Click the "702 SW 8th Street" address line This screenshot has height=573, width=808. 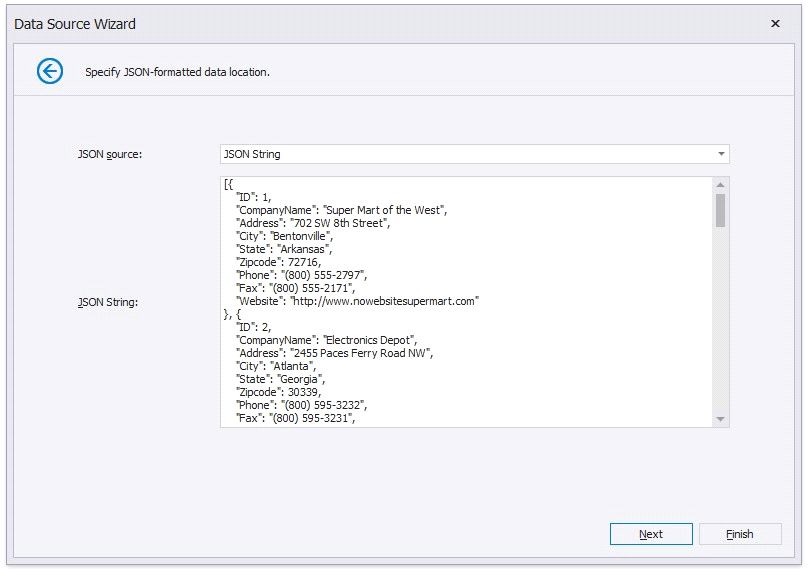point(312,222)
